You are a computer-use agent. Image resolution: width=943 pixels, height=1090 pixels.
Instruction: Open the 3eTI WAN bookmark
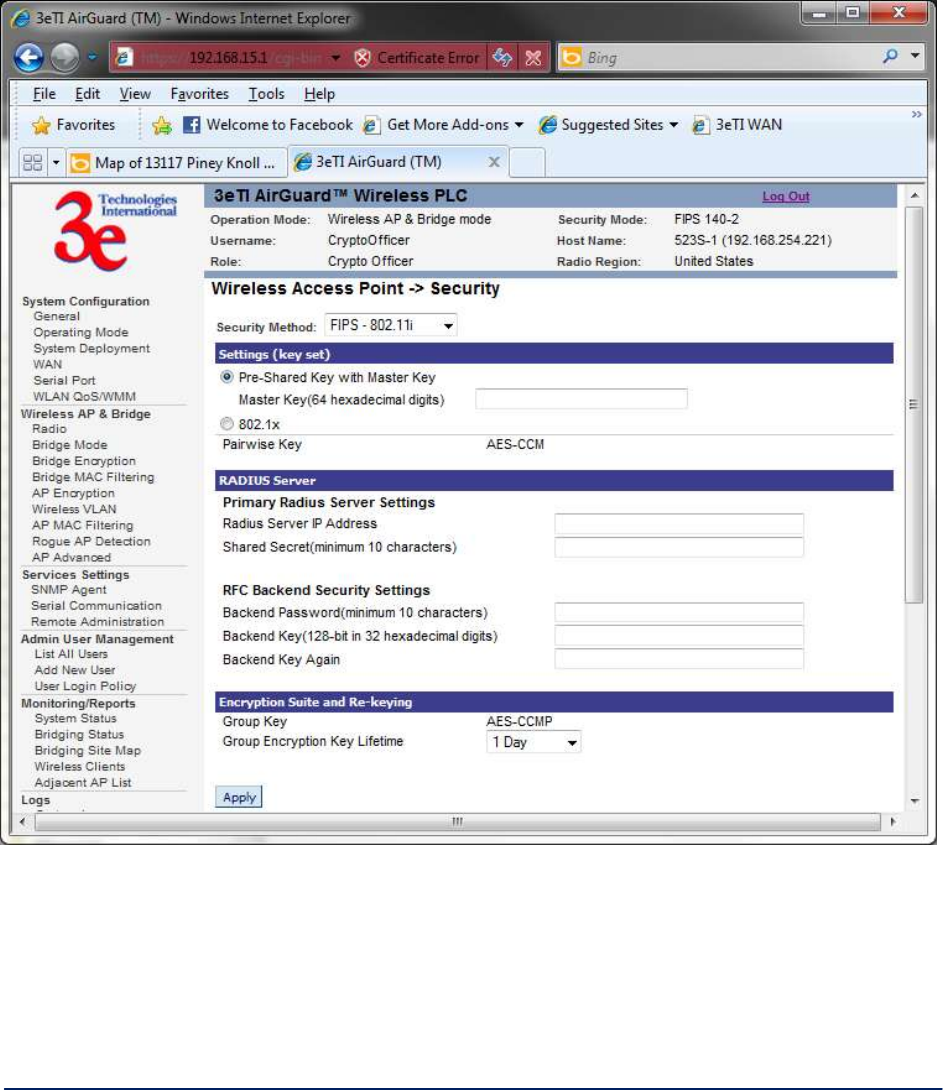737,125
